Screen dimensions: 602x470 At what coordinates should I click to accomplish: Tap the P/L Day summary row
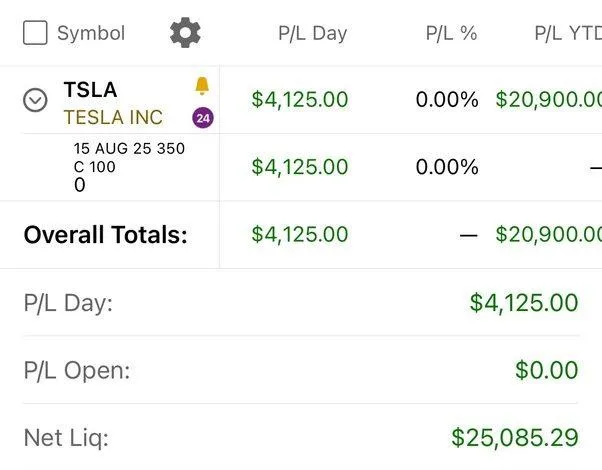point(300,302)
